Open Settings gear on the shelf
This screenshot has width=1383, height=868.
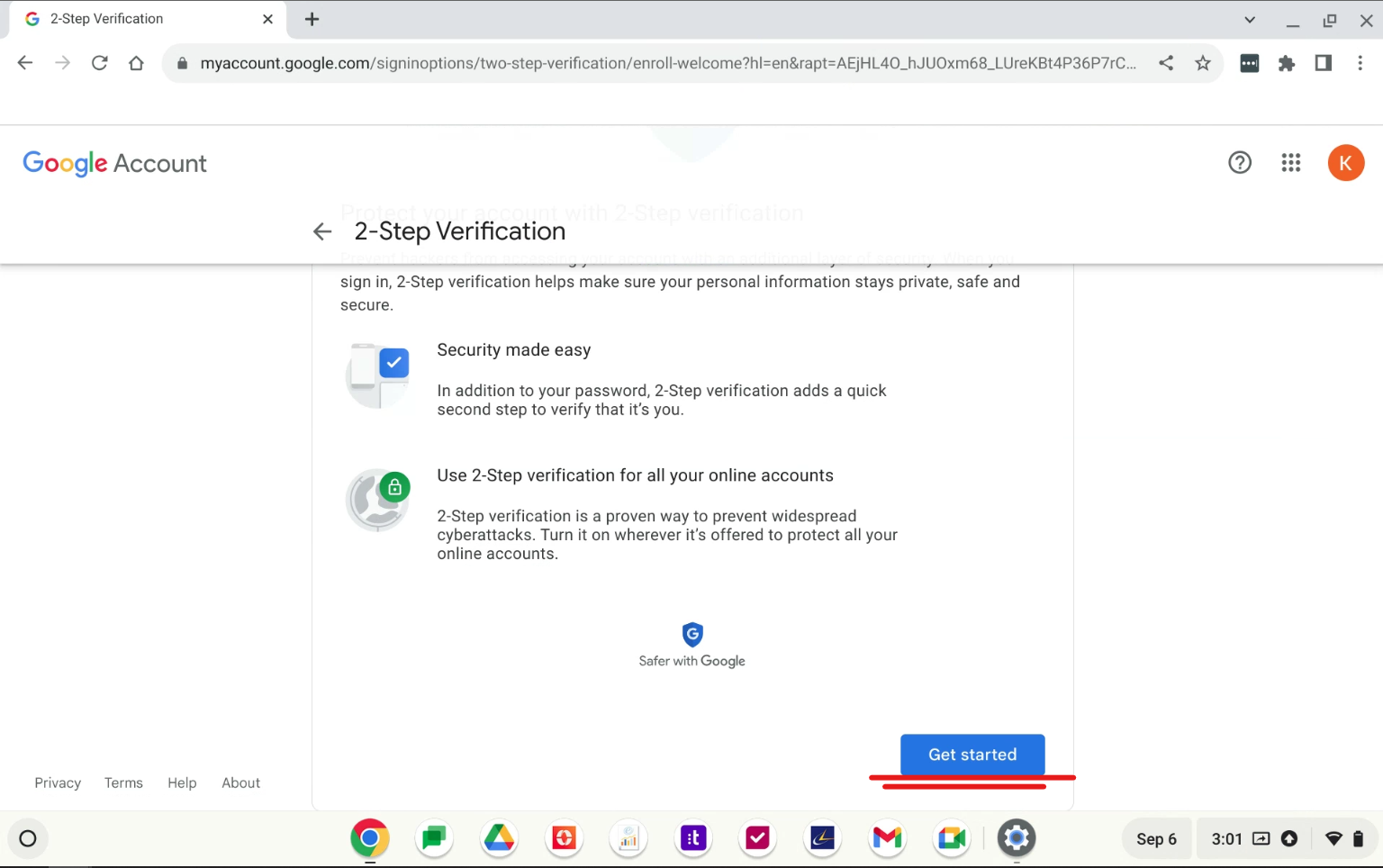click(x=1017, y=839)
